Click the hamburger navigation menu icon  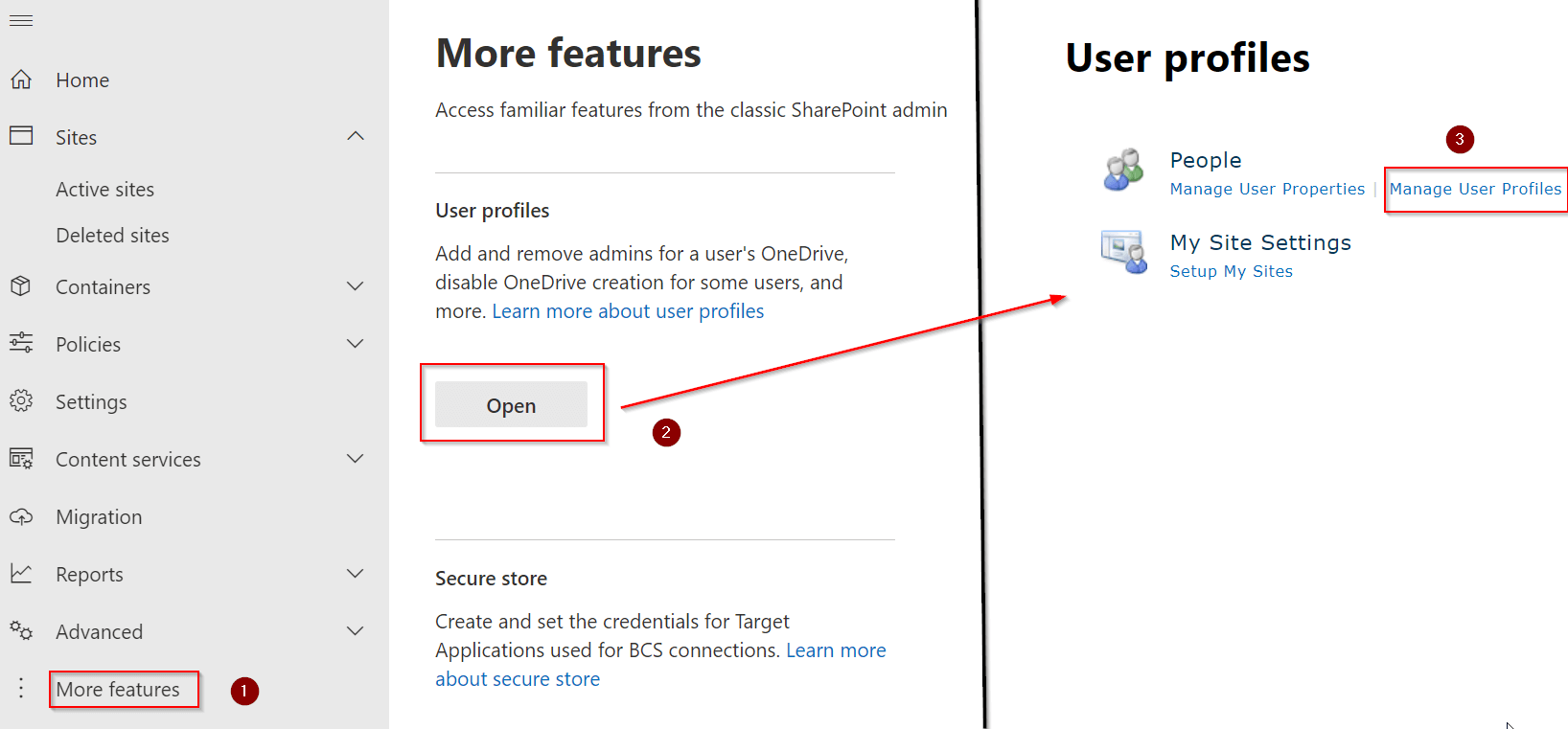pos(21,20)
